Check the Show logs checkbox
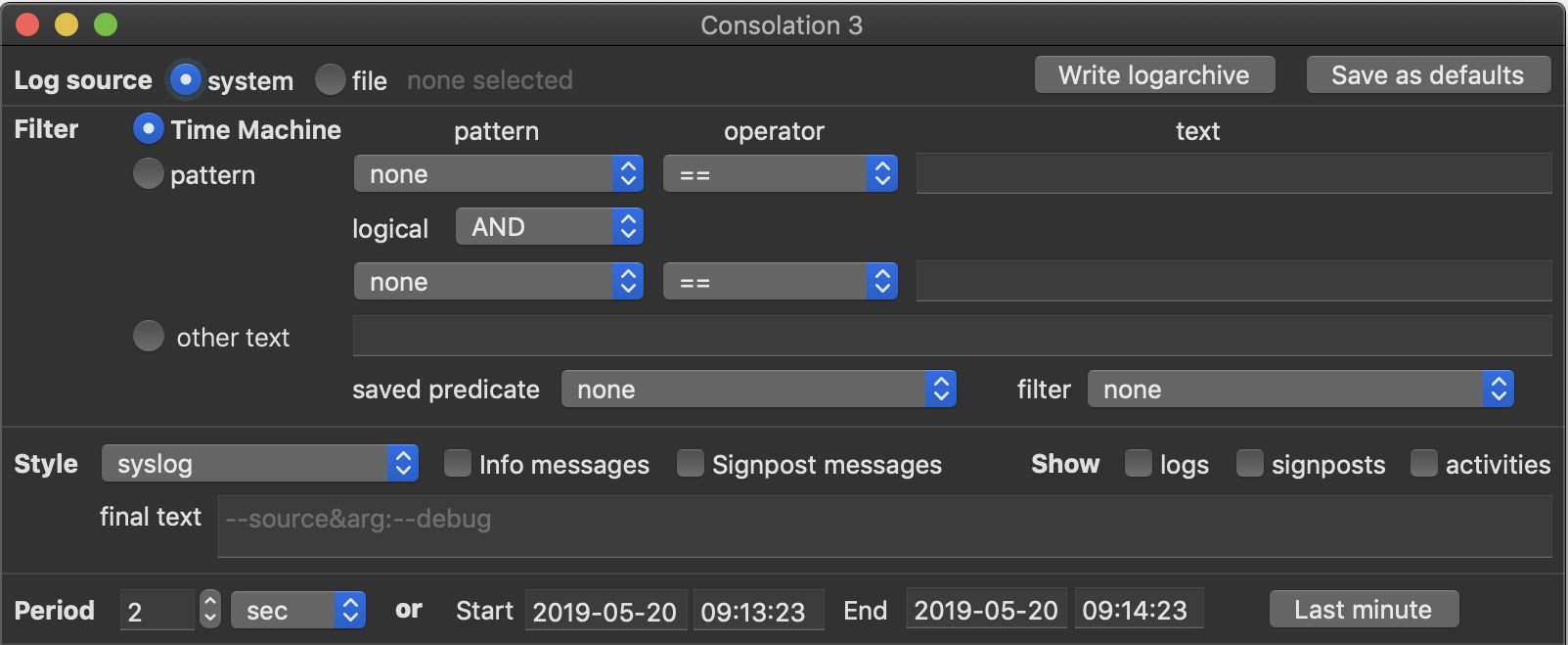 tap(1139, 464)
